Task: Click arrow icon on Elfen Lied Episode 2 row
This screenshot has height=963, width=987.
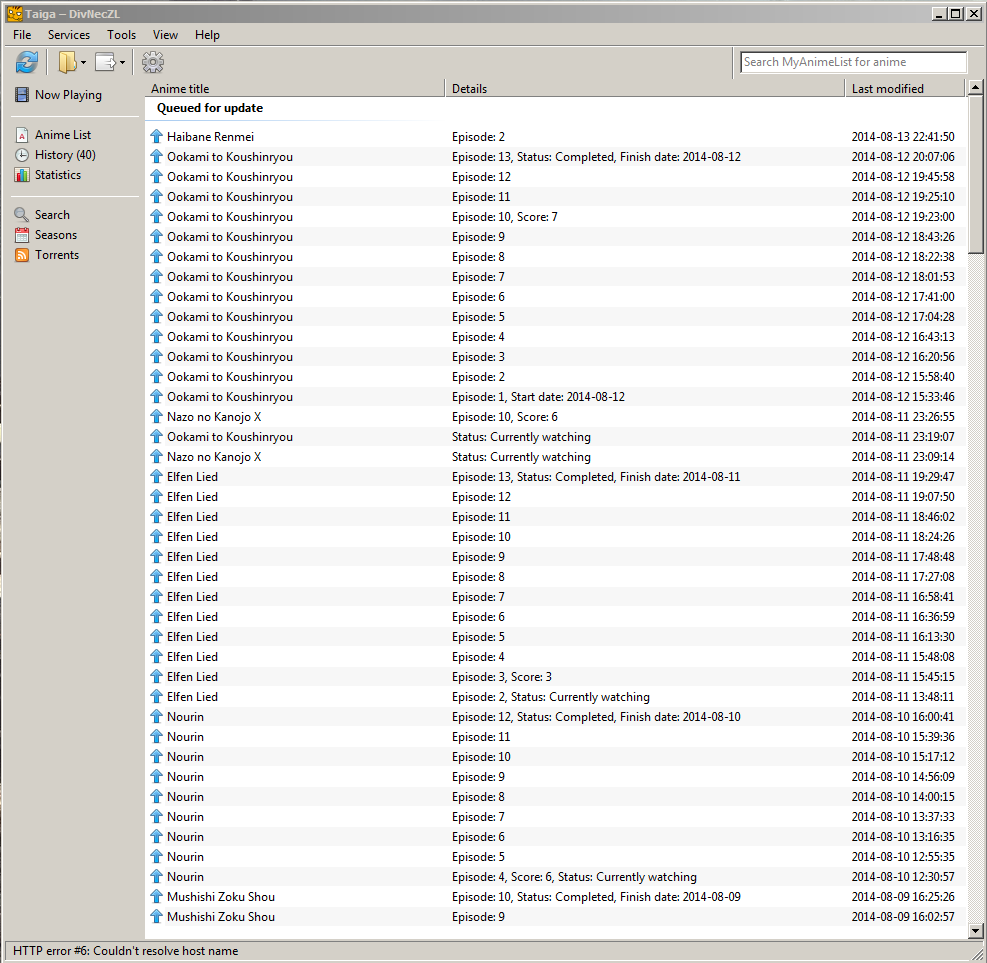Action: coord(157,697)
